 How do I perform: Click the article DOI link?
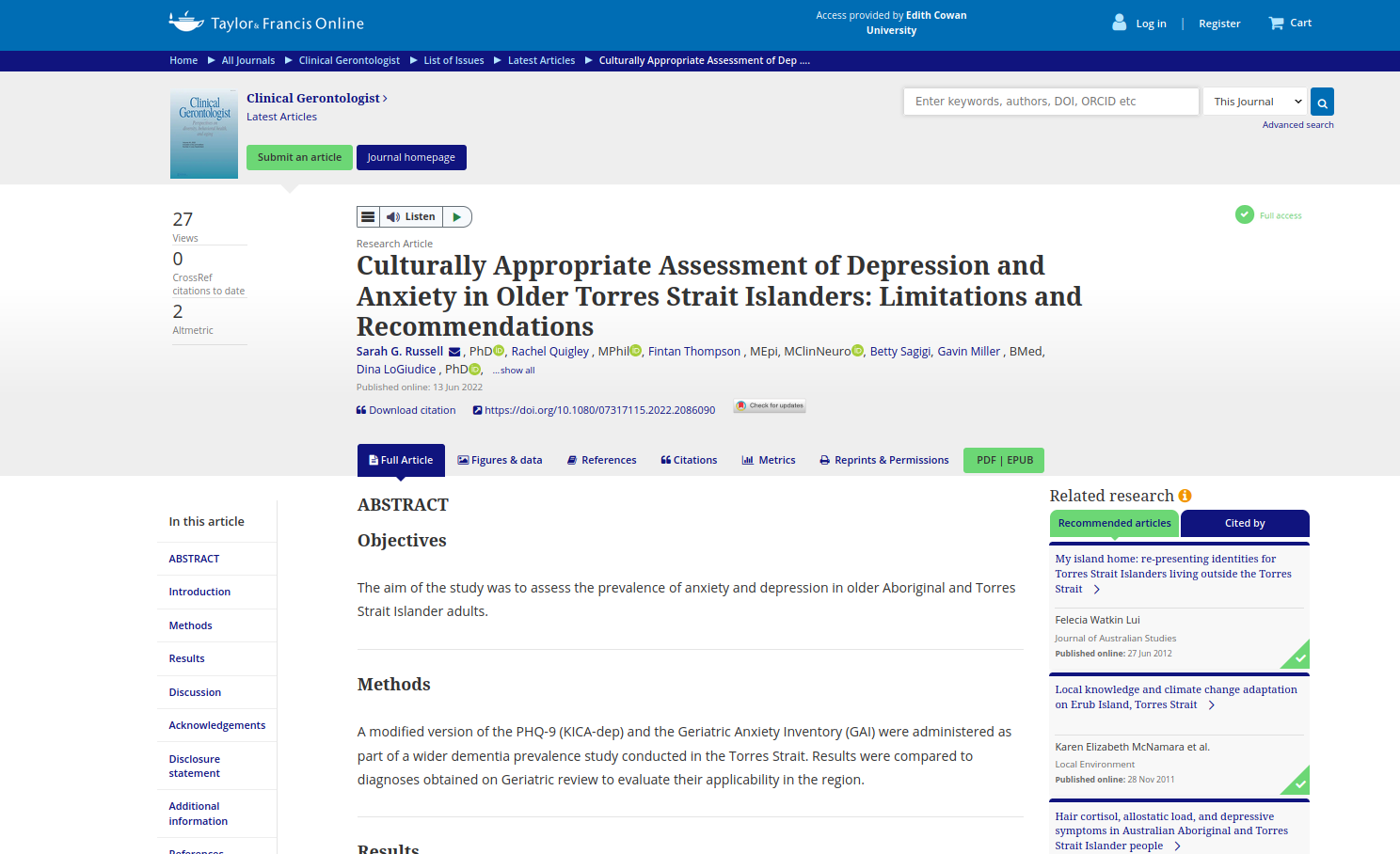pyautogui.click(x=599, y=410)
